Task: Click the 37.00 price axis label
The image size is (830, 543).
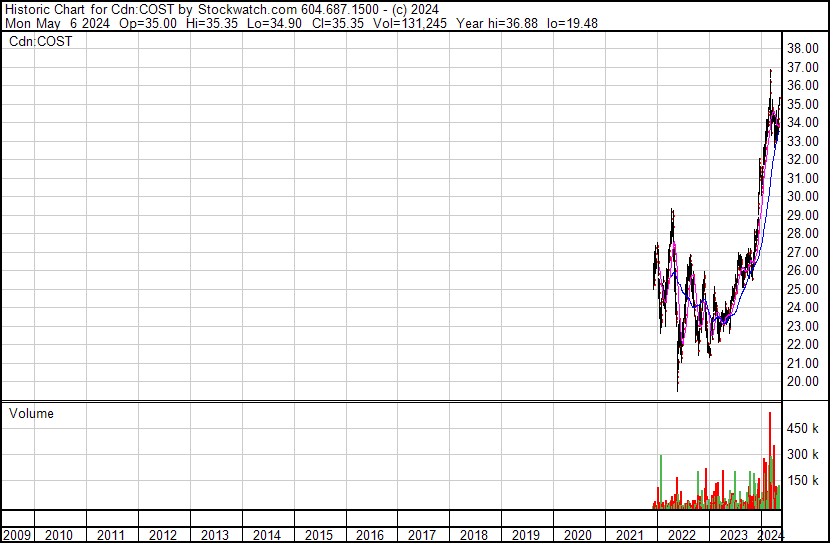Action: click(803, 67)
